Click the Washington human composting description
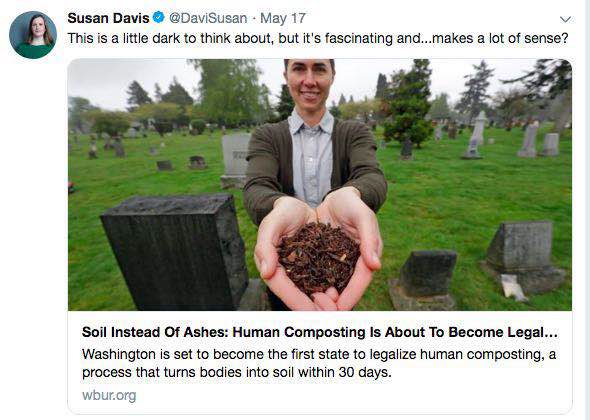The height and width of the screenshot is (420, 590). [319, 363]
